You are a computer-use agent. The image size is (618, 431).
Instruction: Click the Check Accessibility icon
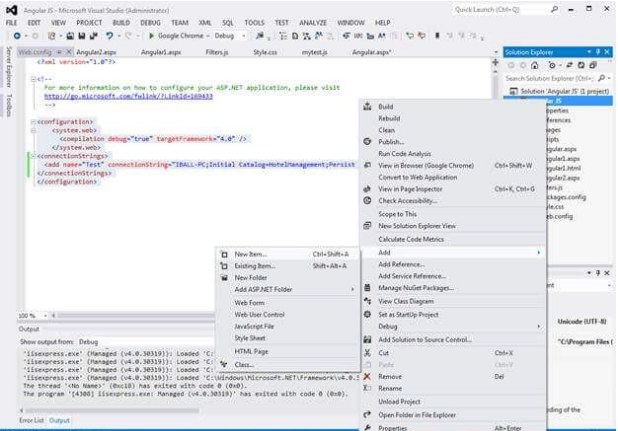[x=367, y=201]
